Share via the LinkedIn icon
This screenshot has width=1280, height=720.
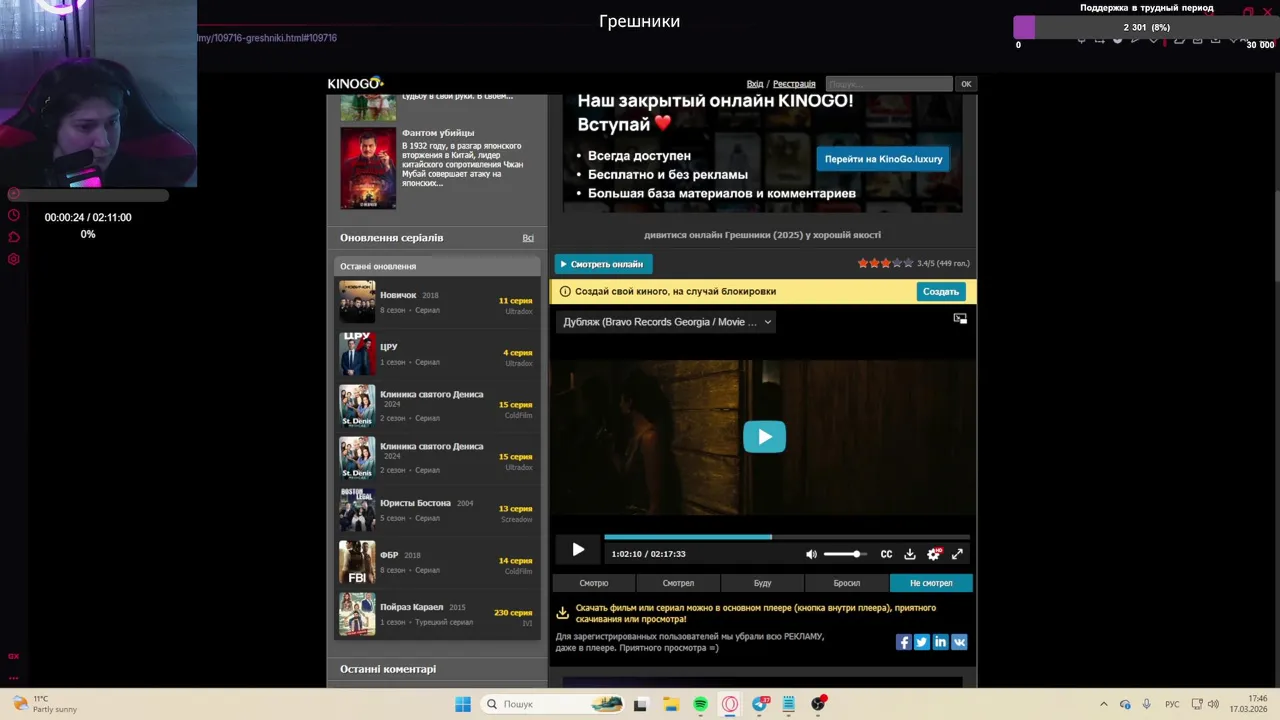click(940, 642)
